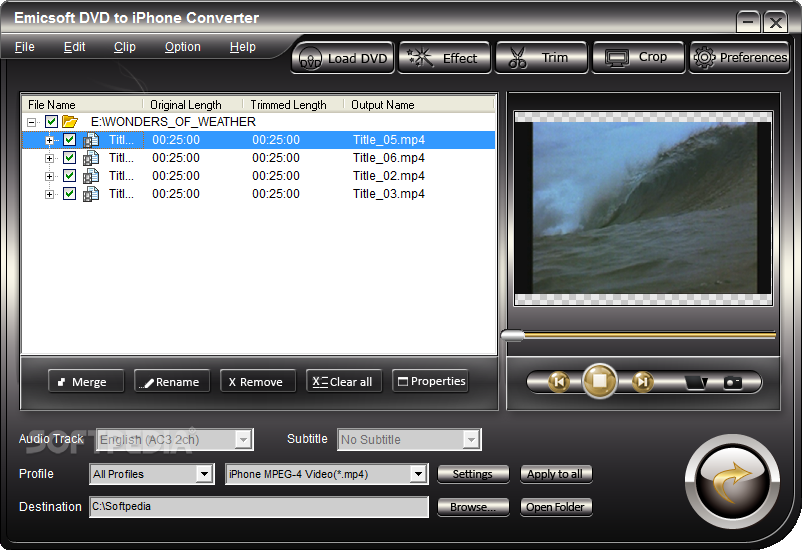Click the file icon of Title_02.mp4 row

[91, 176]
